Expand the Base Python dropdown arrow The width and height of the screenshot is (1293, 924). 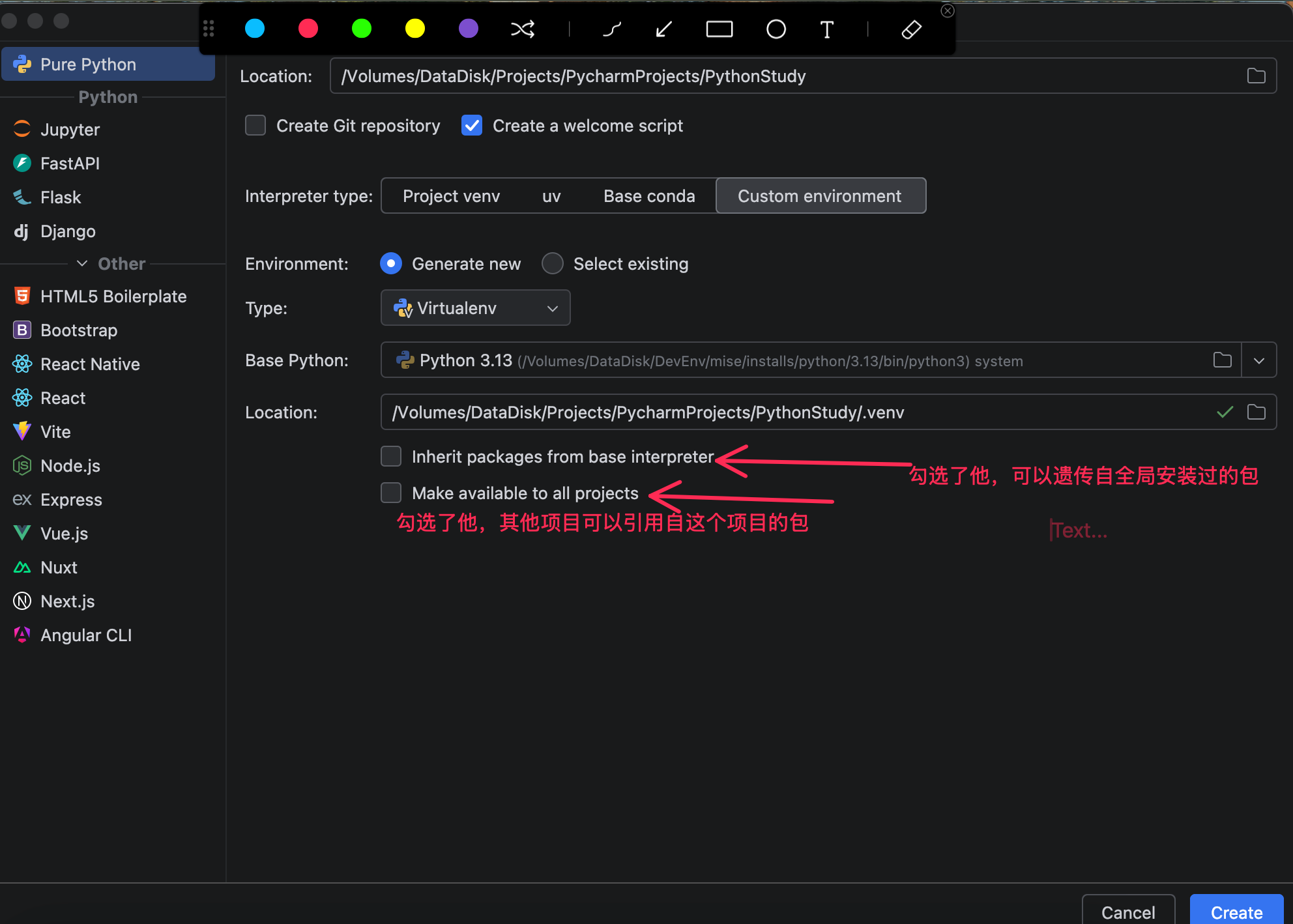pyautogui.click(x=1259, y=360)
